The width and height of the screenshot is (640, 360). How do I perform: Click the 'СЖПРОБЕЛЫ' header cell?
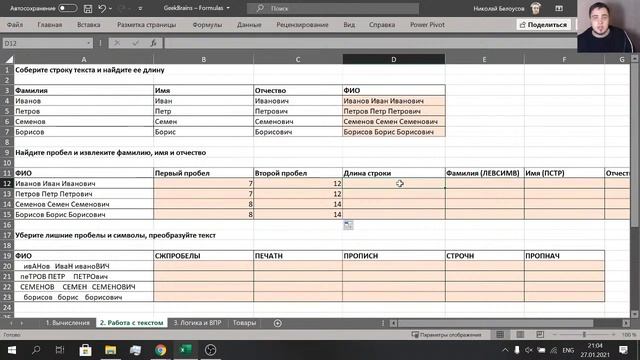click(x=203, y=256)
